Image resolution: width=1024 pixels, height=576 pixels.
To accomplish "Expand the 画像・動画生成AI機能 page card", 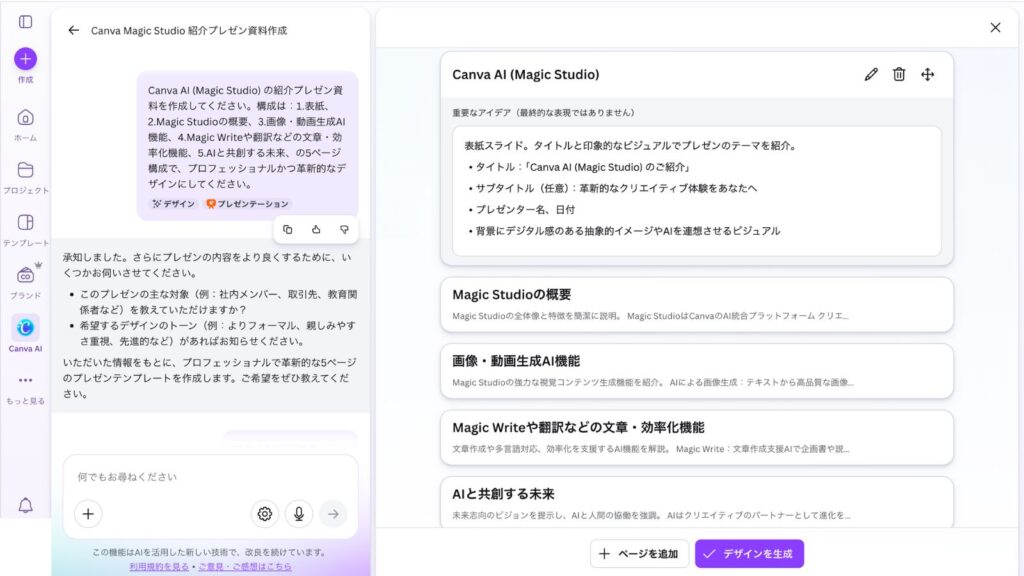I will (x=696, y=371).
